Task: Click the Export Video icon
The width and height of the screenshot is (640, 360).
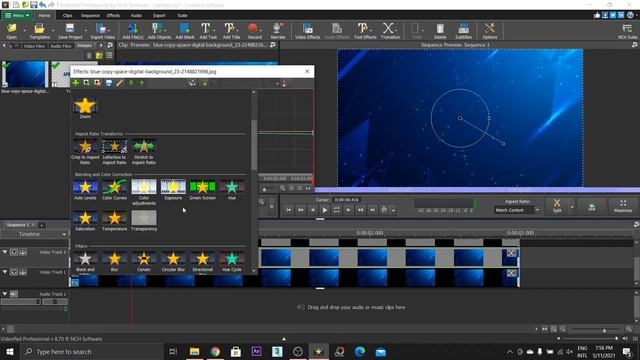Action: coord(102,31)
